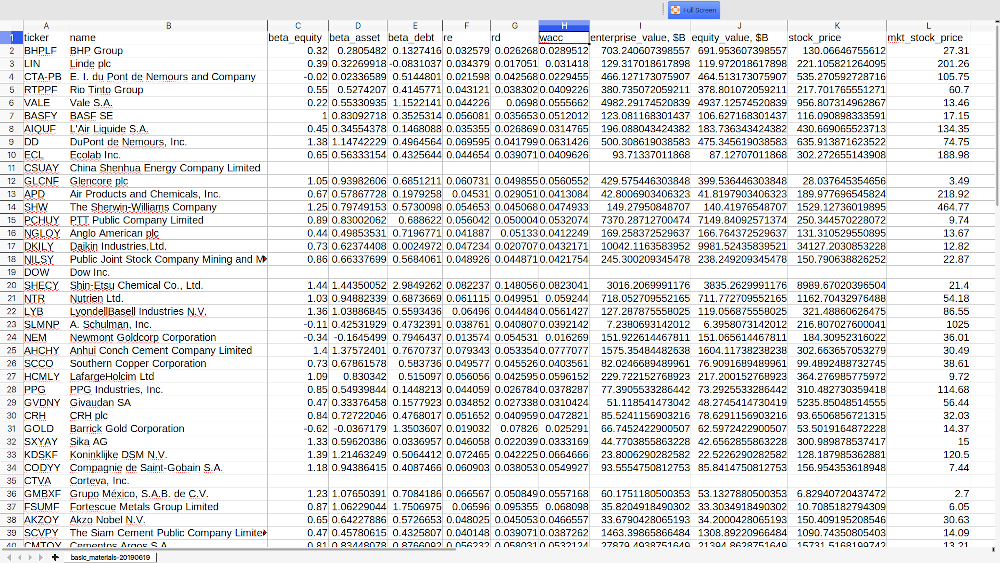
Task: Select mkt_stock_price value 120.5
Action: [928, 455]
